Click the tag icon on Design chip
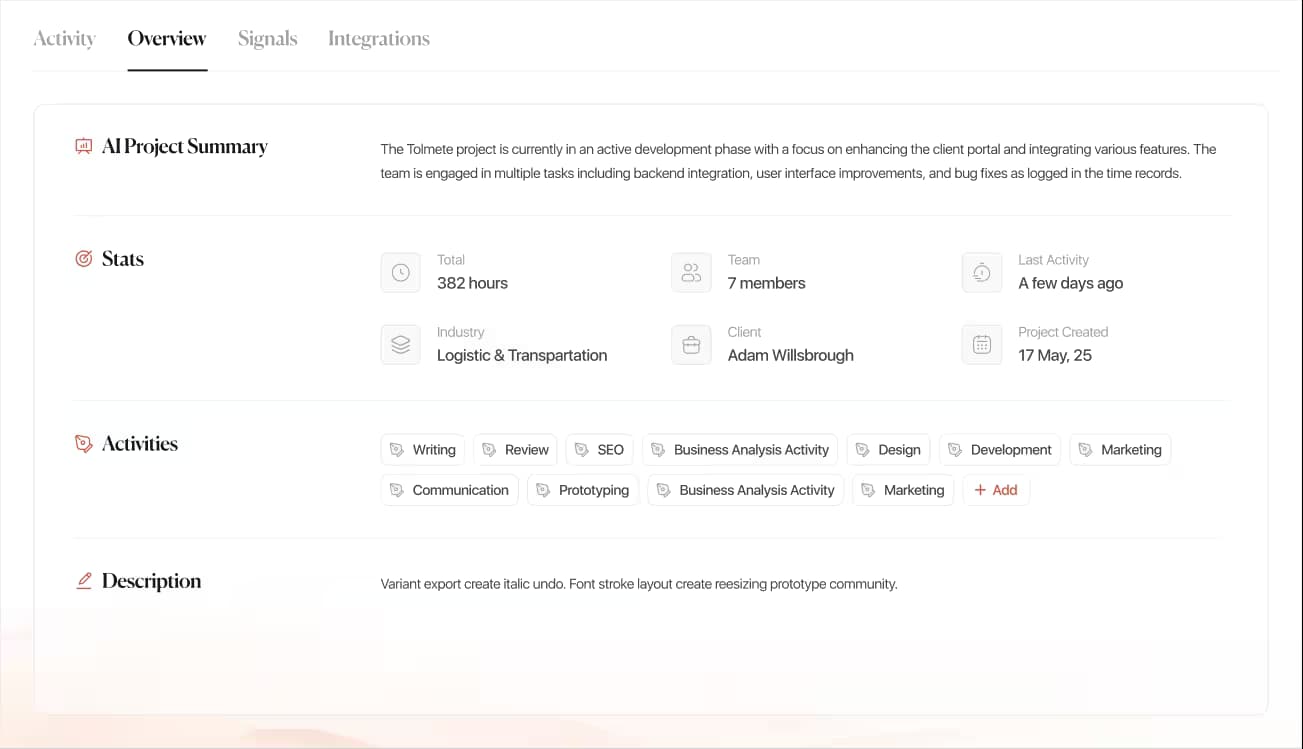1303x749 pixels. click(863, 450)
